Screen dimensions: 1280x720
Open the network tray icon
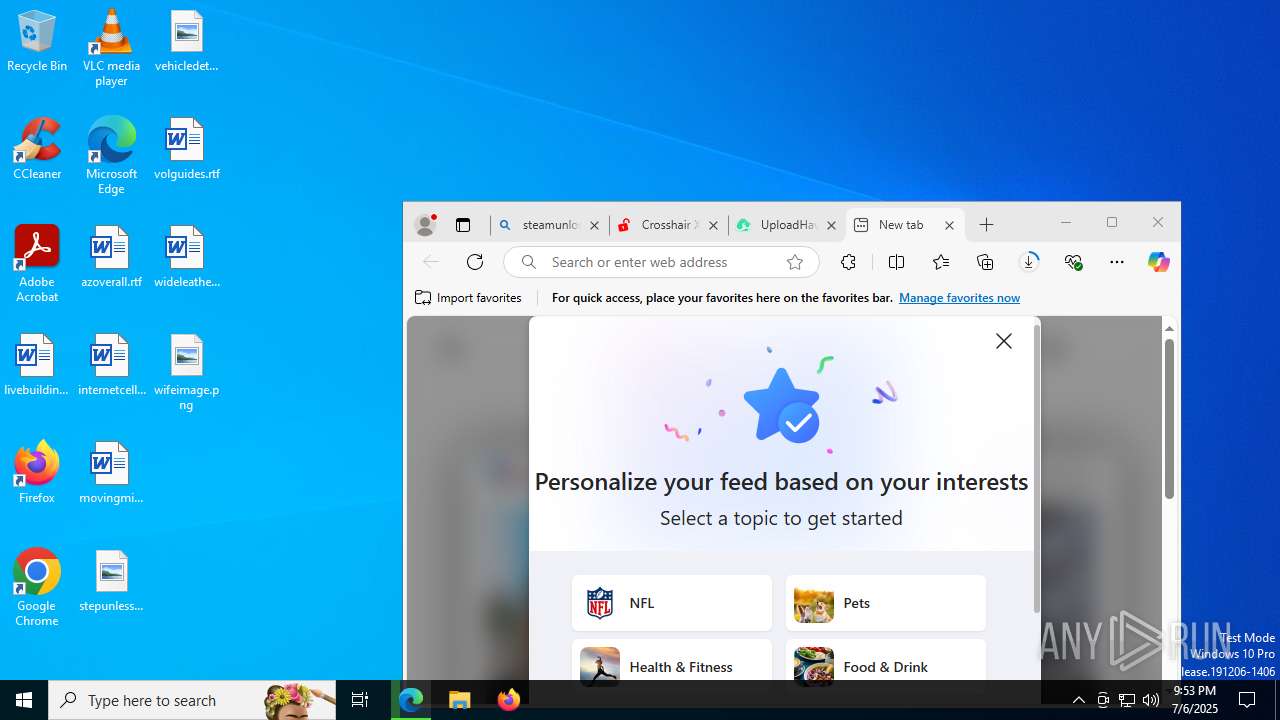[x=1127, y=700]
